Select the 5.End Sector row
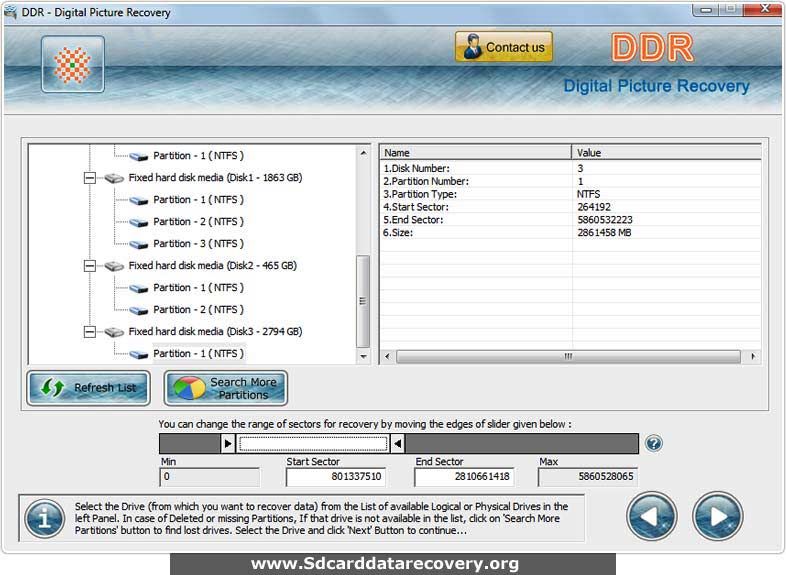The image size is (786, 575). (x=570, y=220)
